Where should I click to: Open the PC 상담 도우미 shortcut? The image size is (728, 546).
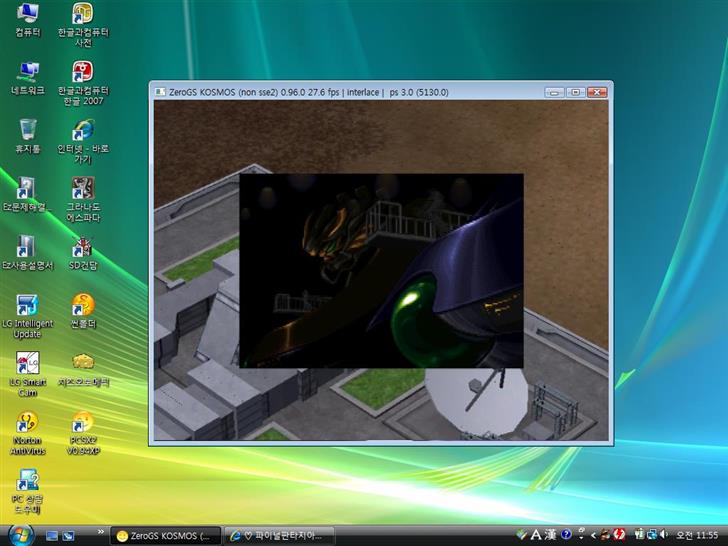click(27, 491)
